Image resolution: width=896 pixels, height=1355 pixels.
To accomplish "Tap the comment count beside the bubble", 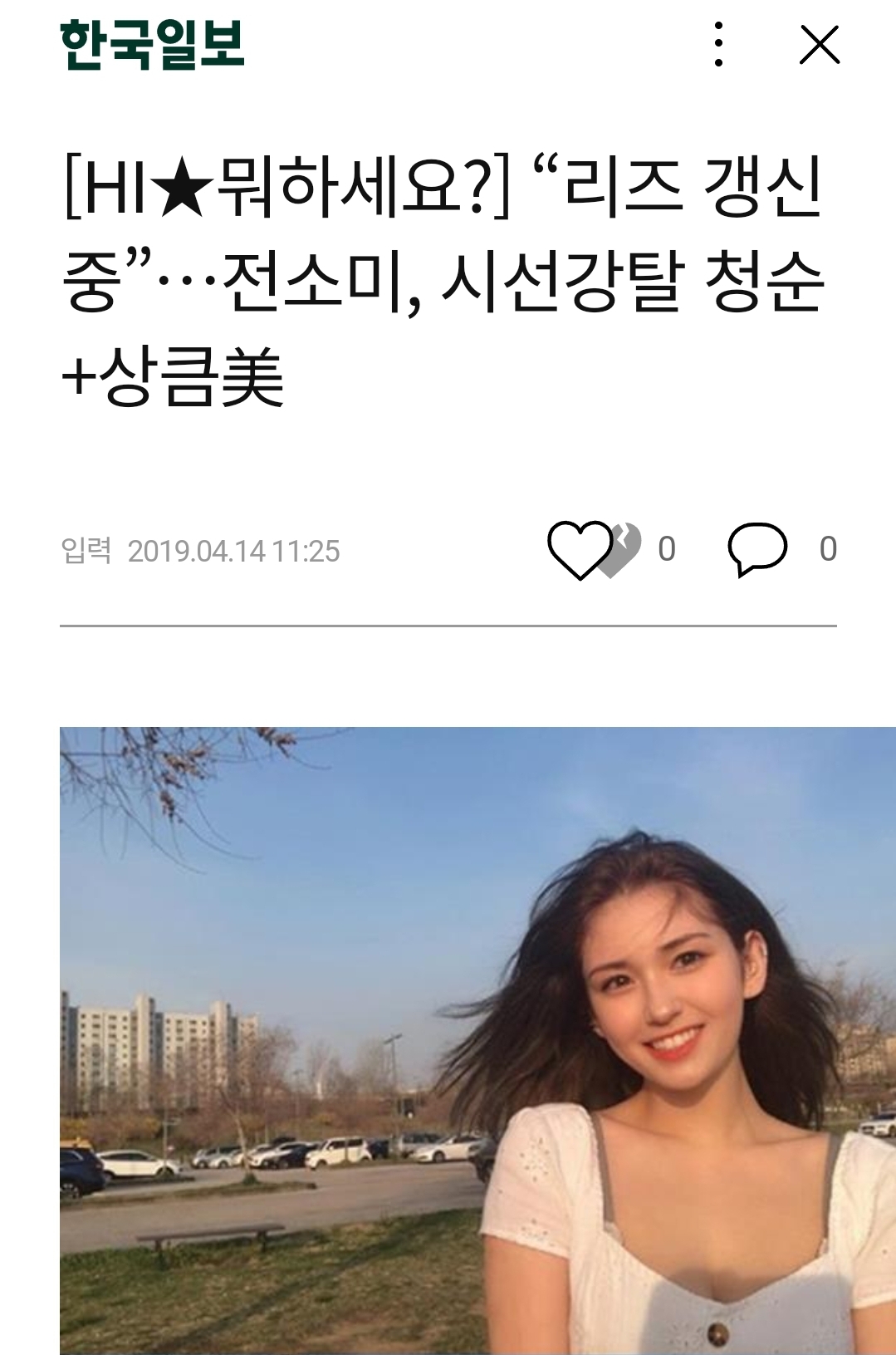I will (828, 549).
